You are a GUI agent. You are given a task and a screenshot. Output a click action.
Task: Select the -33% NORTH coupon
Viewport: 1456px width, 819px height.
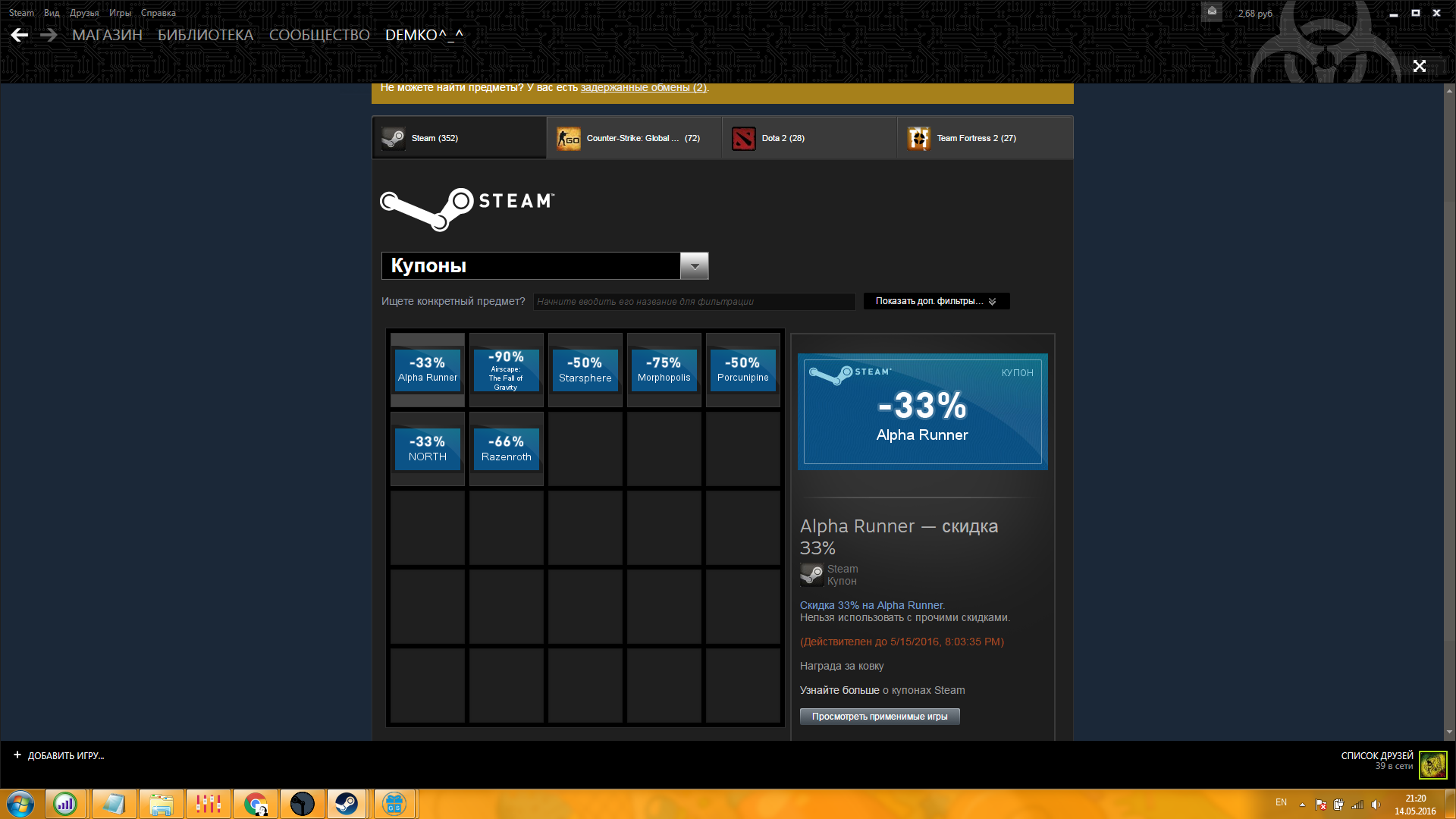(428, 449)
